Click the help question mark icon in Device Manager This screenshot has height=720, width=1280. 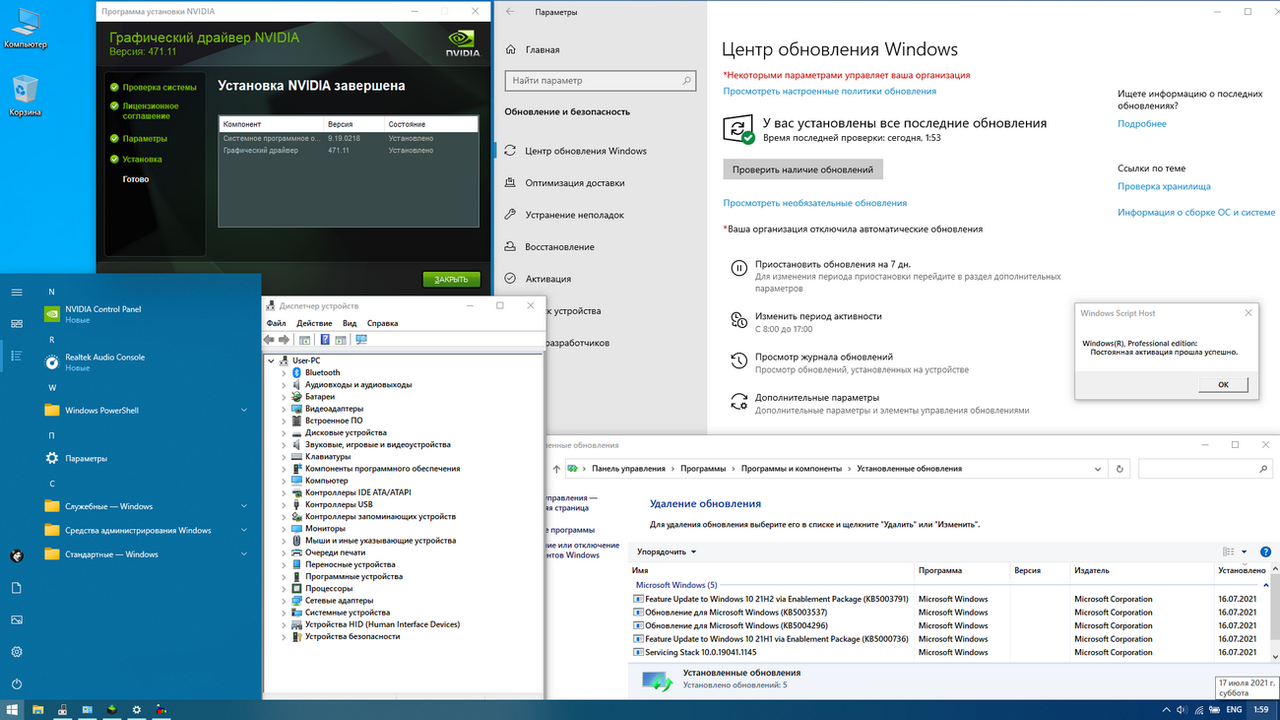[x=325, y=340]
